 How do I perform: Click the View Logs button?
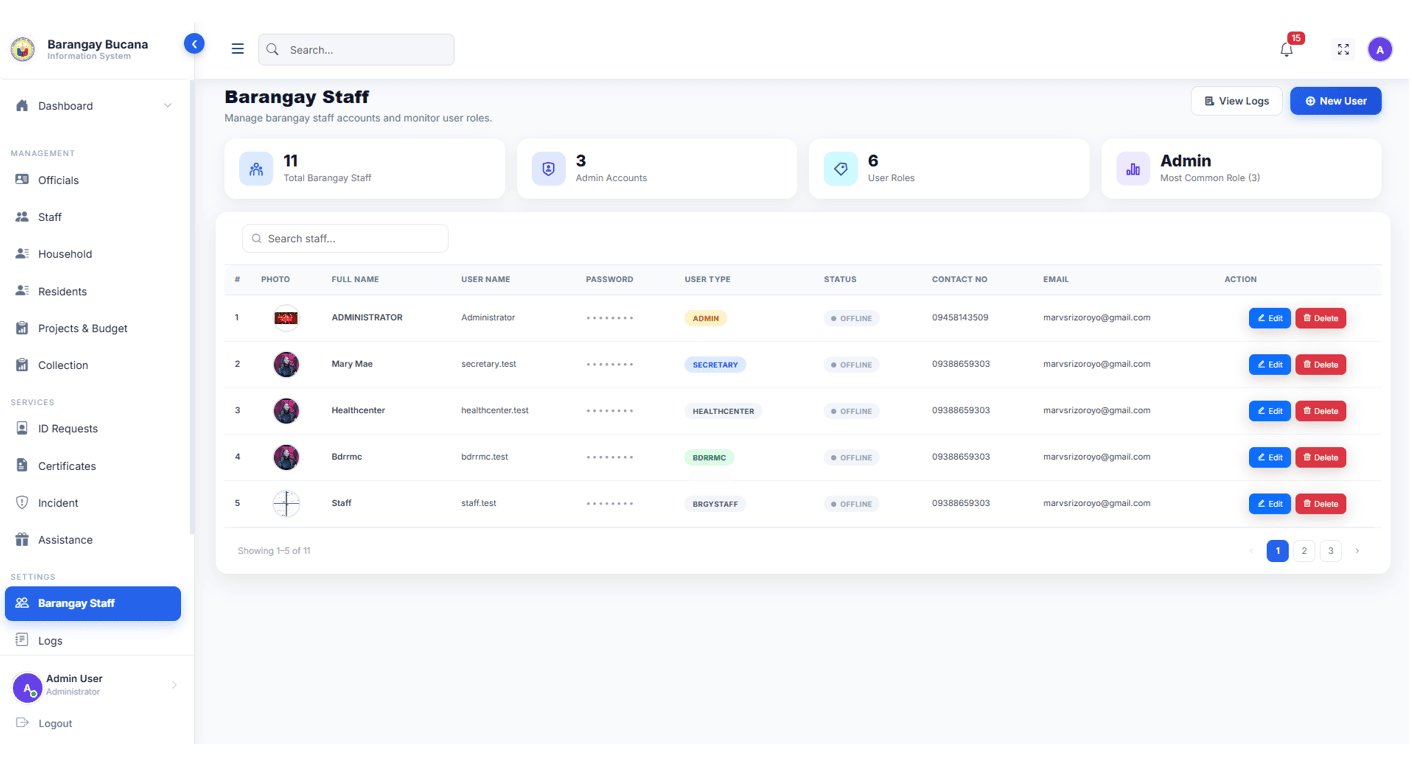[x=1236, y=101]
